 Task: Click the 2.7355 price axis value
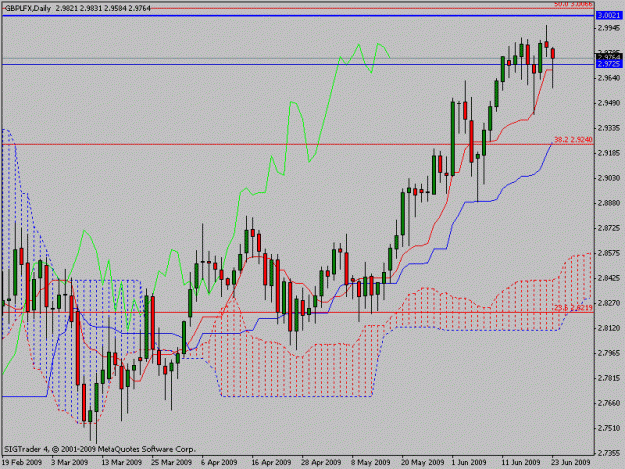click(x=609, y=453)
